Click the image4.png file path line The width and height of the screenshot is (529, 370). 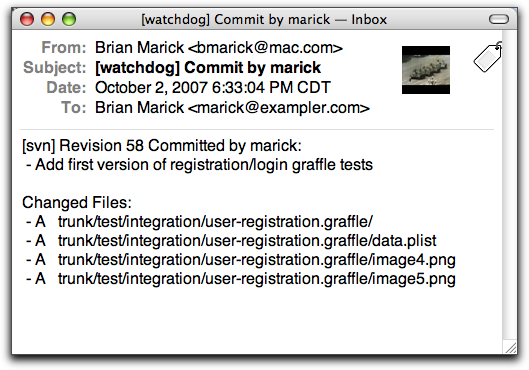[241, 260]
